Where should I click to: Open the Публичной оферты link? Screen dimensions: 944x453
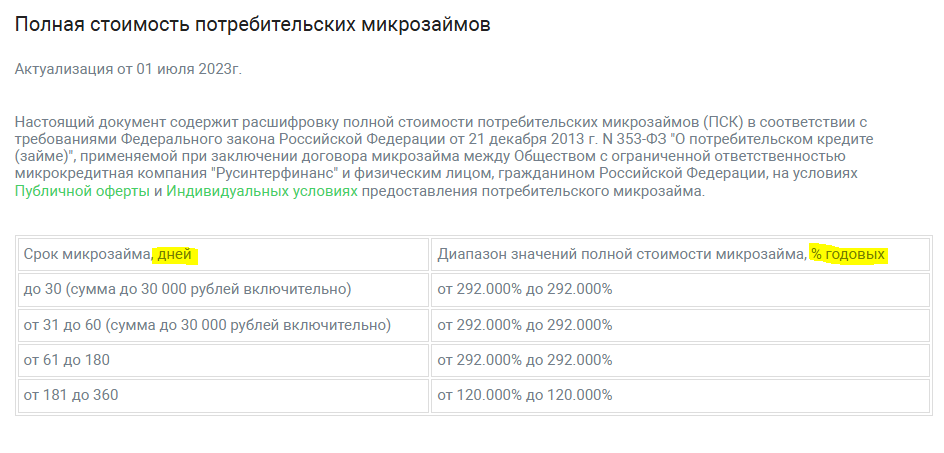[82, 192]
